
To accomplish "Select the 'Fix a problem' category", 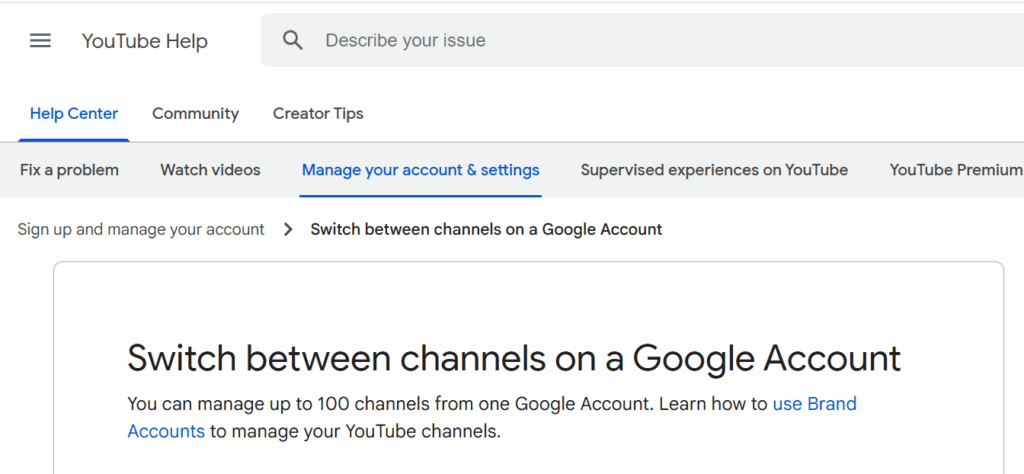I will 69,170.
